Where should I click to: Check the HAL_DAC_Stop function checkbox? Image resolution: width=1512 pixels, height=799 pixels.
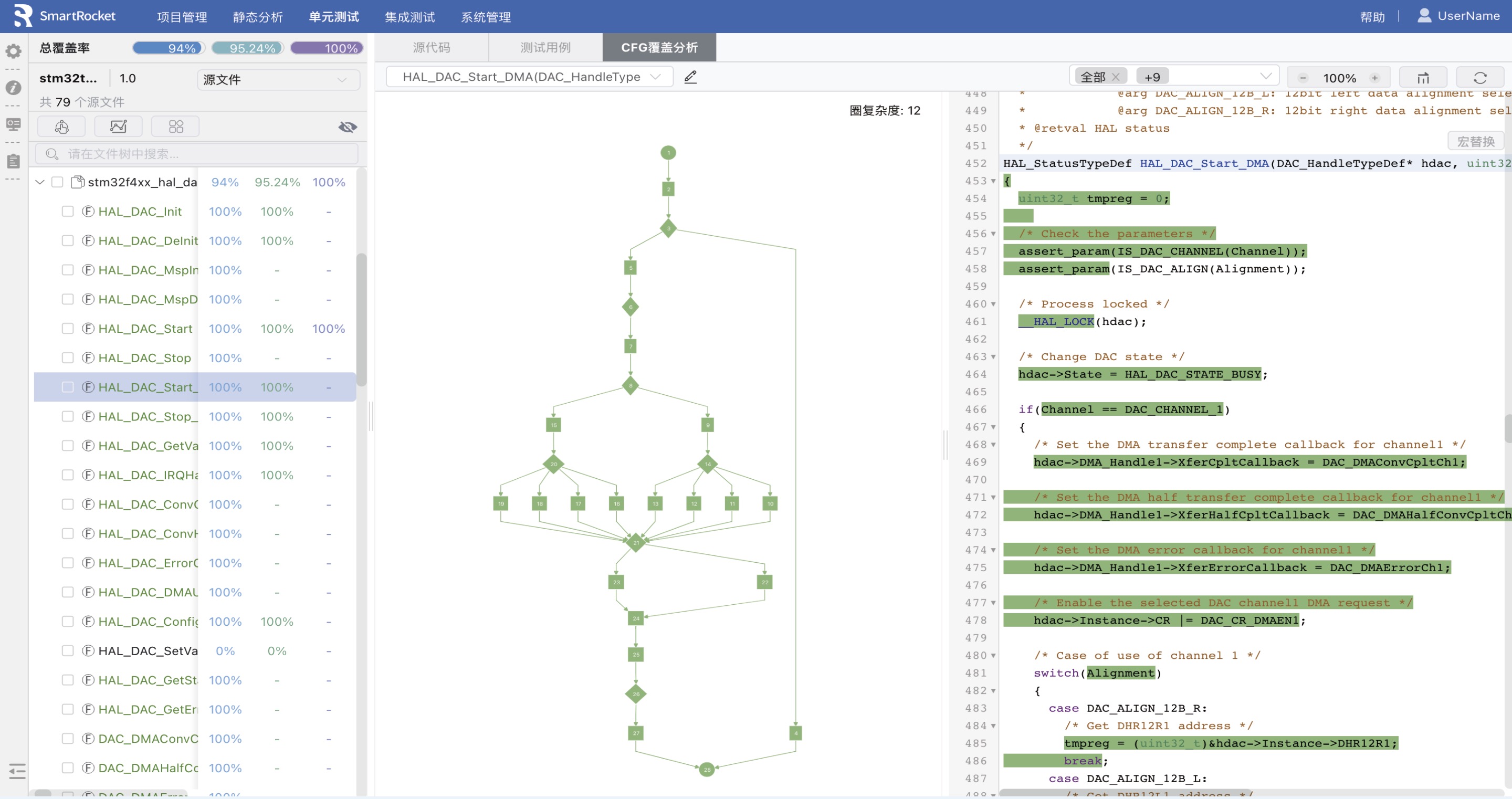[68, 358]
